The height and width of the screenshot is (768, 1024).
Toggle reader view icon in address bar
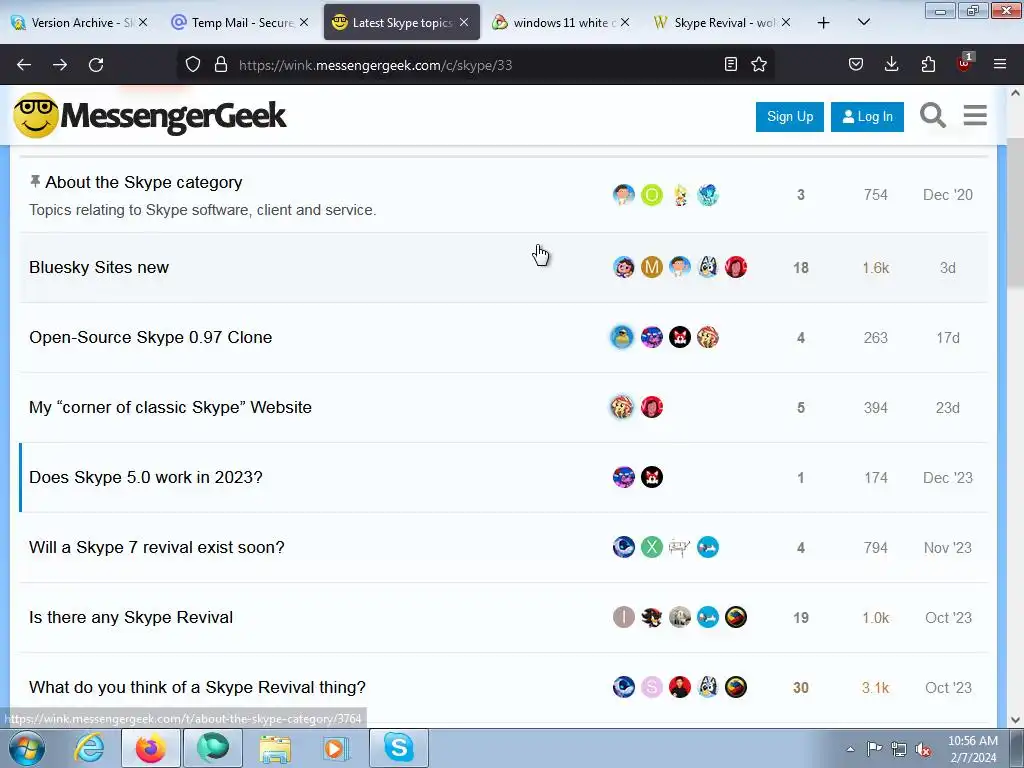(731, 64)
